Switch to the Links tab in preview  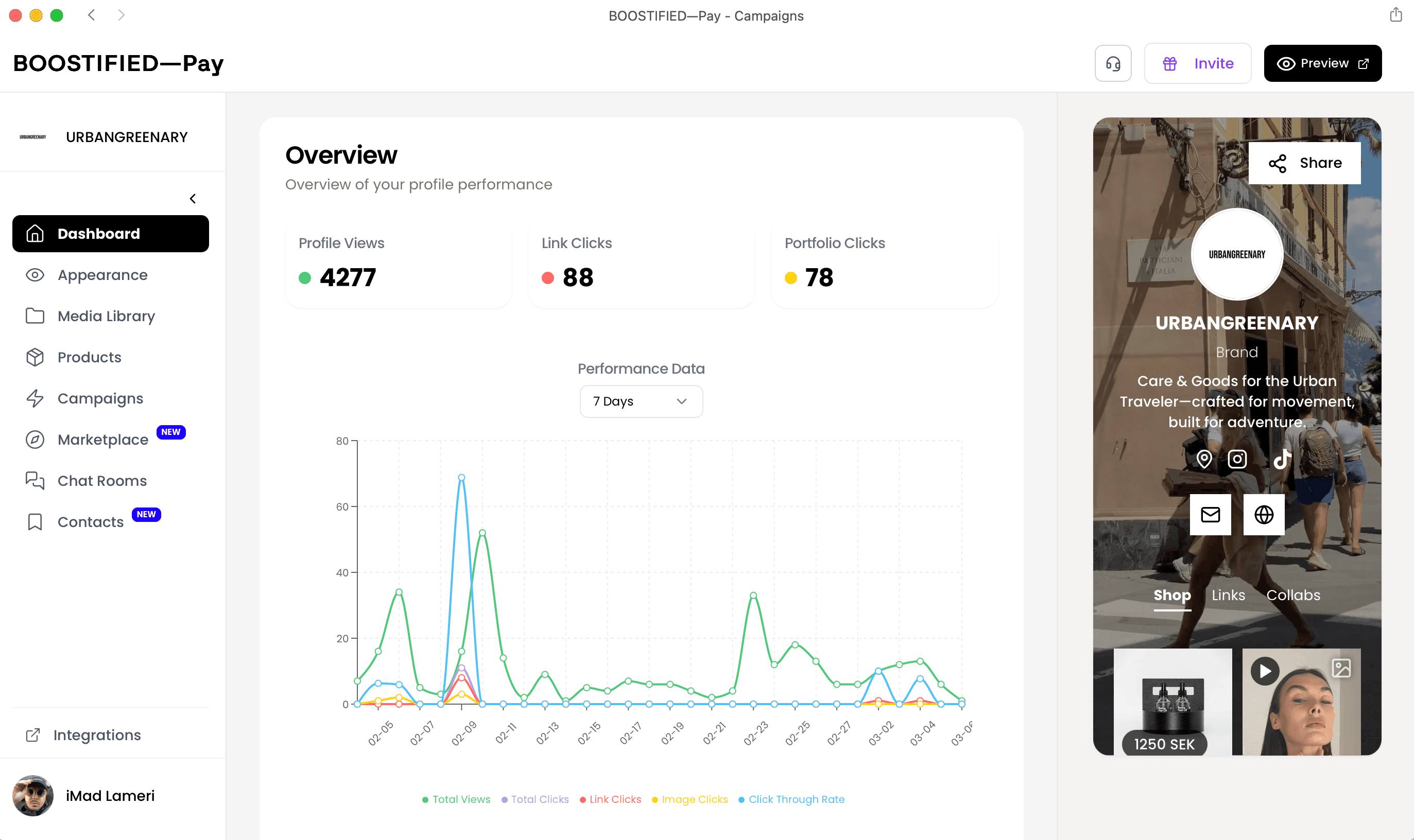[x=1228, y=595]
